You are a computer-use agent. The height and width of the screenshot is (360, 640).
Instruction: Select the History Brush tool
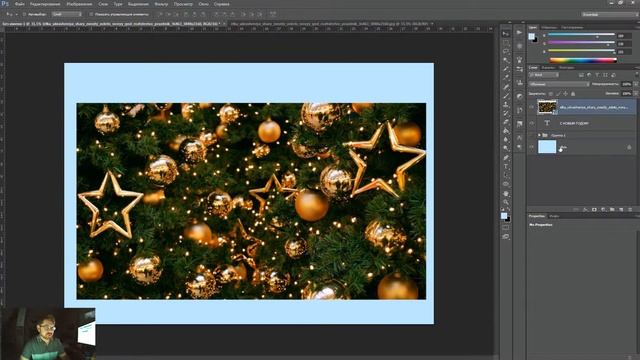(506, 113)
